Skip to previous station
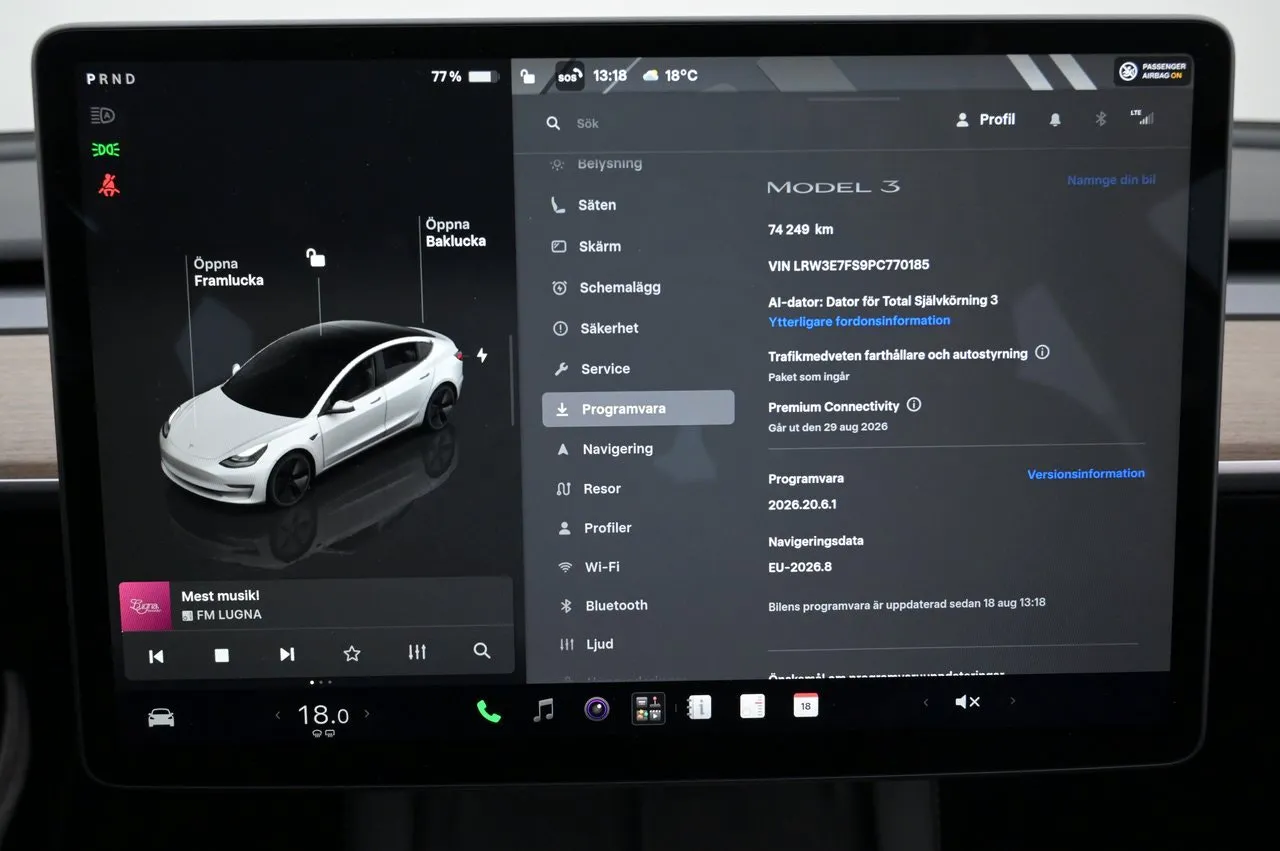The width and height of the screenshot is (1280, 851). tap(156, 656)
